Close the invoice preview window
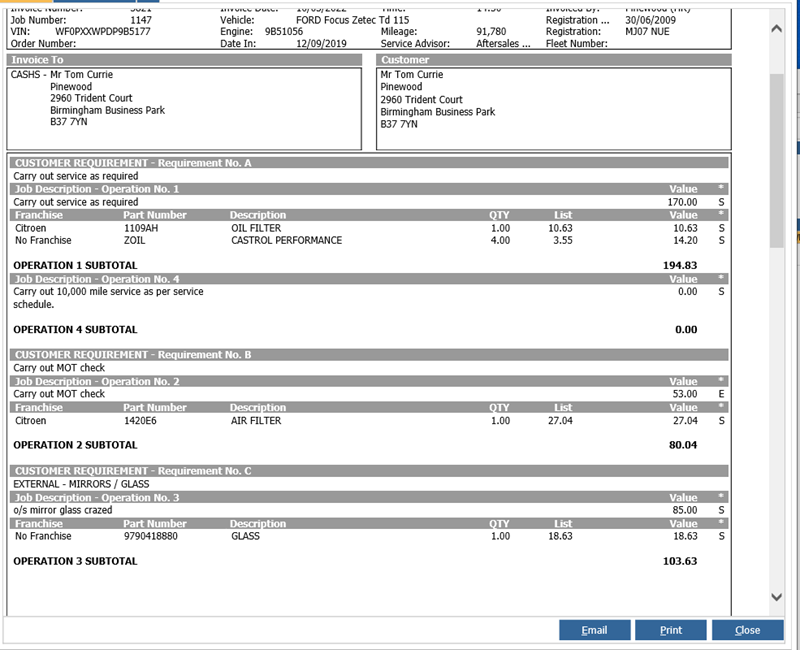800x650 pixels. click(748, 630)
